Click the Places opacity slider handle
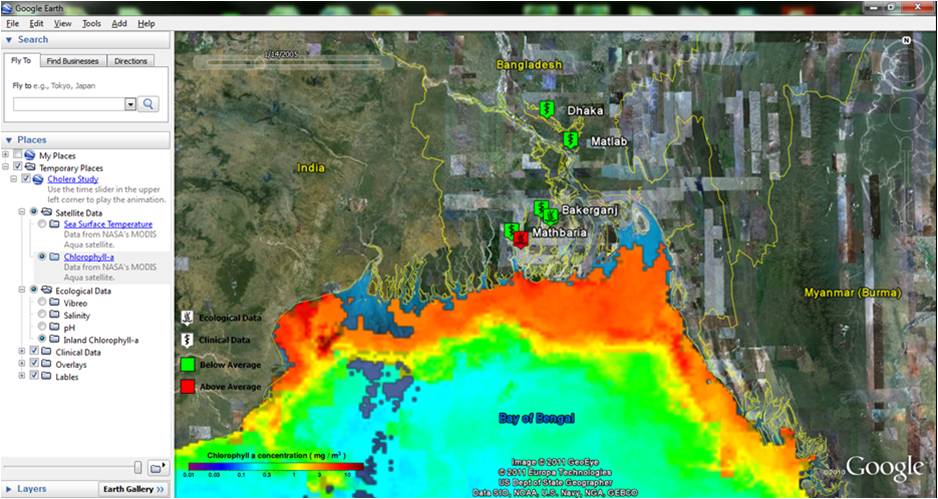 point(137,467)
